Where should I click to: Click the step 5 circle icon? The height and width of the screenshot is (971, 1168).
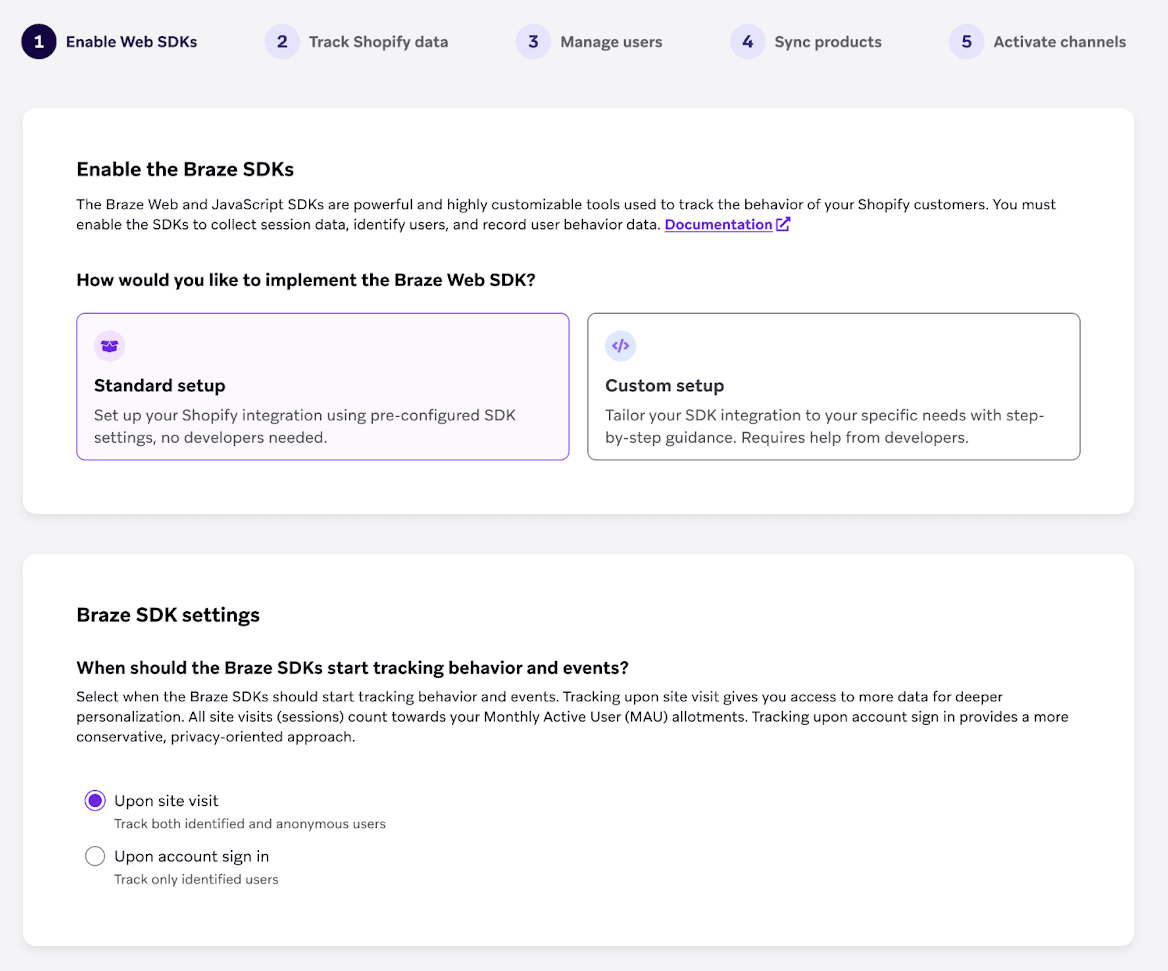[966, 41]
